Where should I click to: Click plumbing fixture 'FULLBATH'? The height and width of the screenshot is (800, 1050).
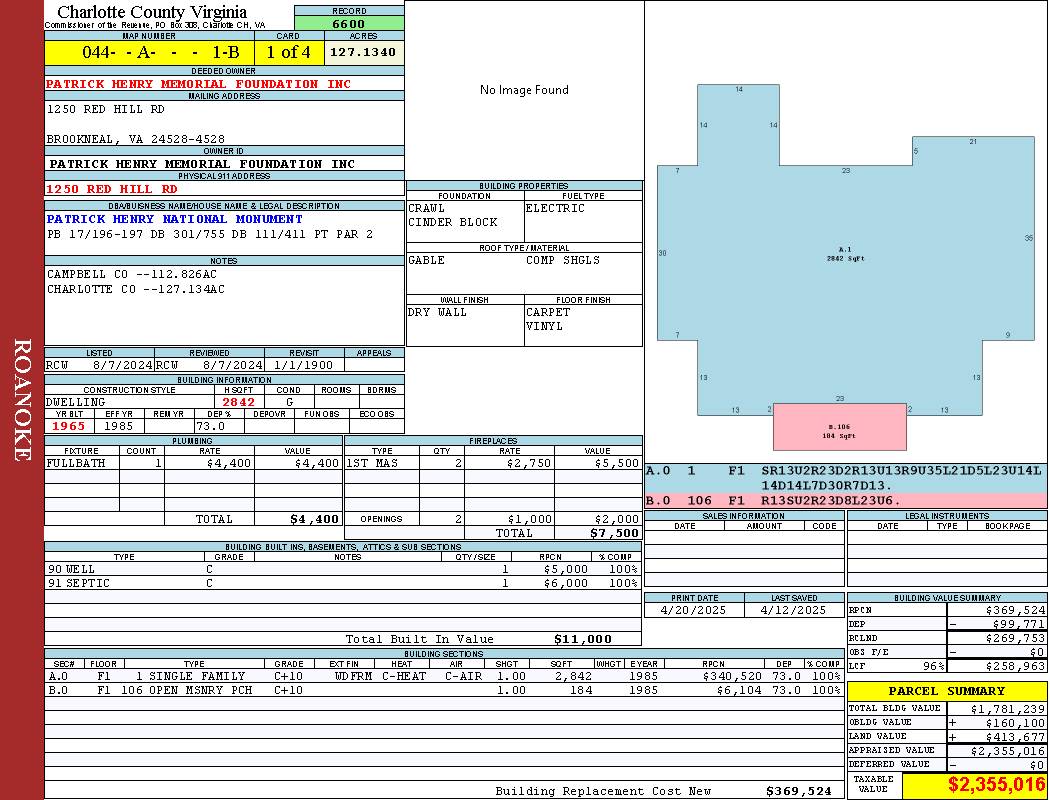point(76,463)
